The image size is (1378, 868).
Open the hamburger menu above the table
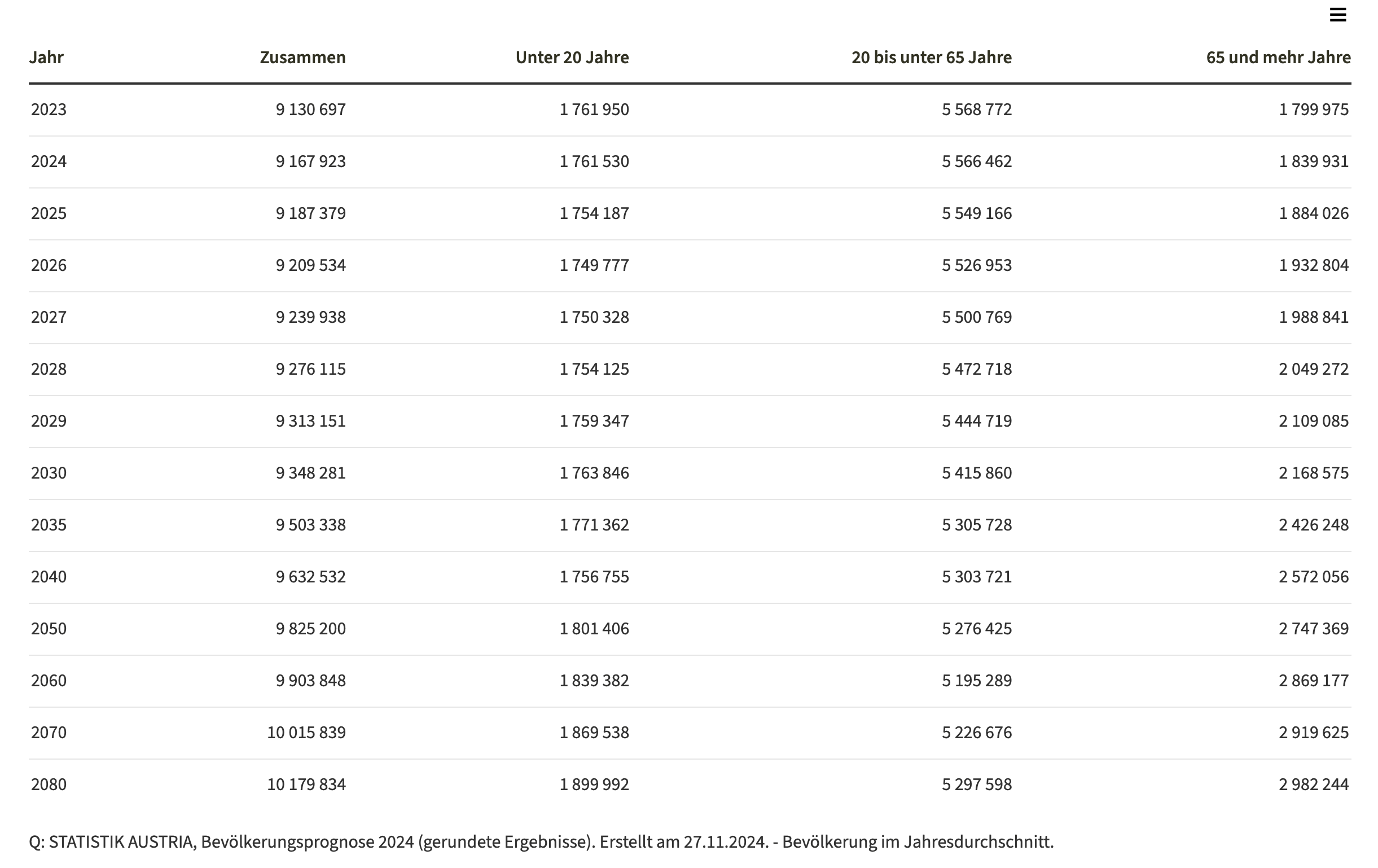1337,15
